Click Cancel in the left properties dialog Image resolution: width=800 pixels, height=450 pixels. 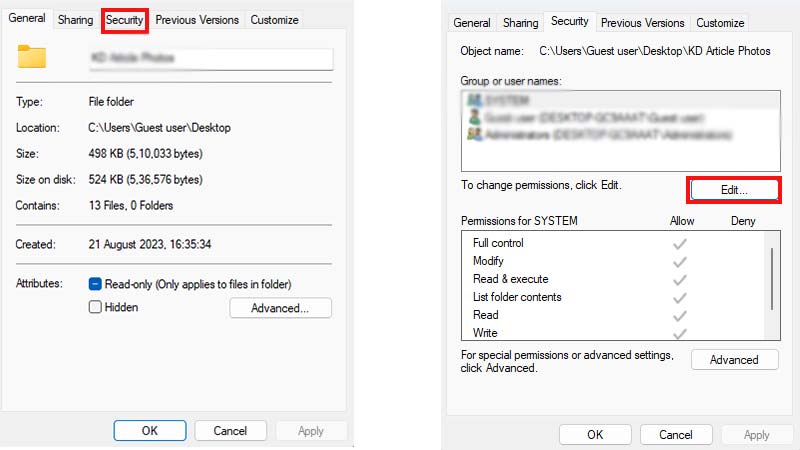230,431
